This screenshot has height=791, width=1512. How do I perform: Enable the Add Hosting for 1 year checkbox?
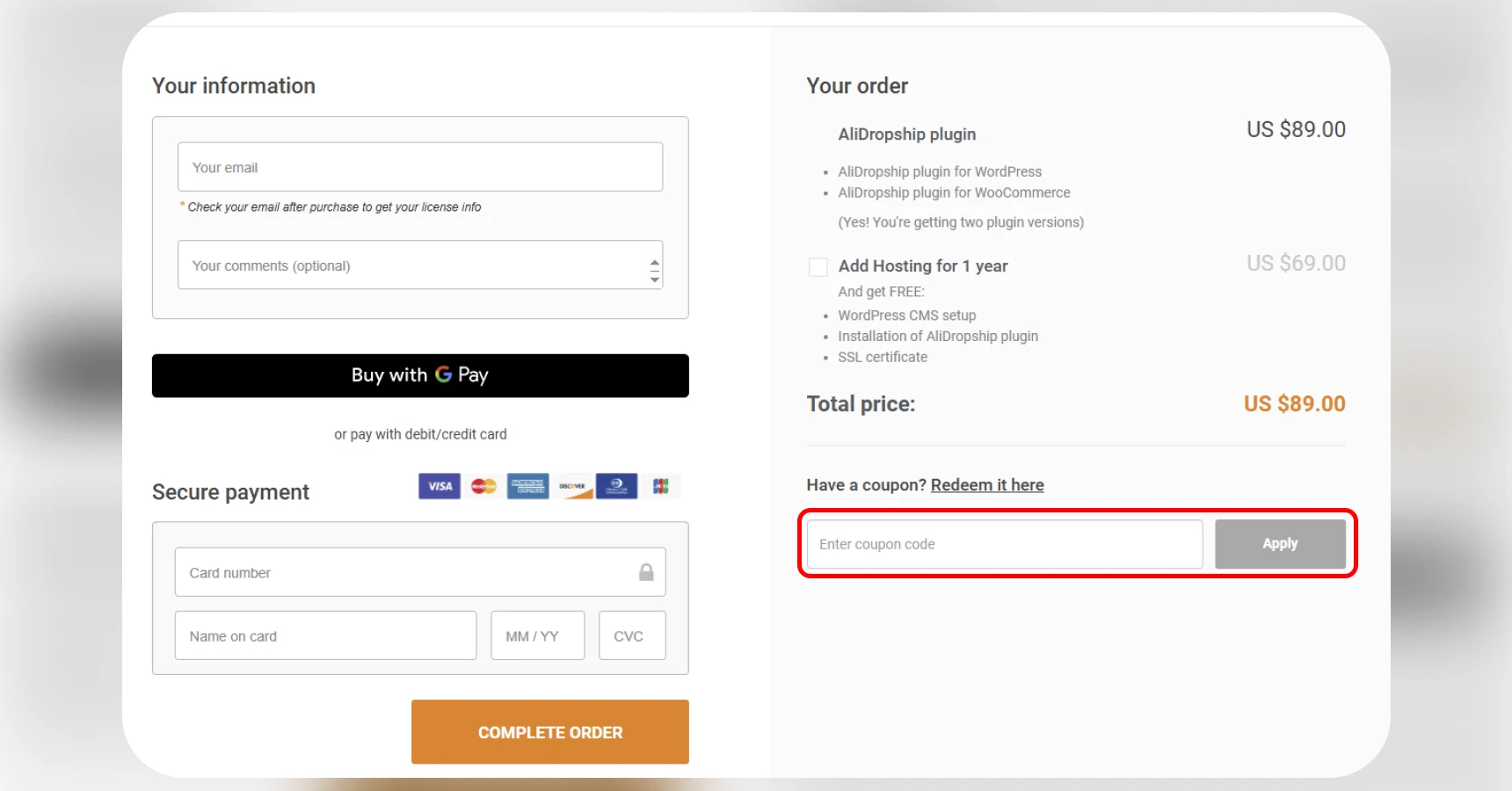818,266
